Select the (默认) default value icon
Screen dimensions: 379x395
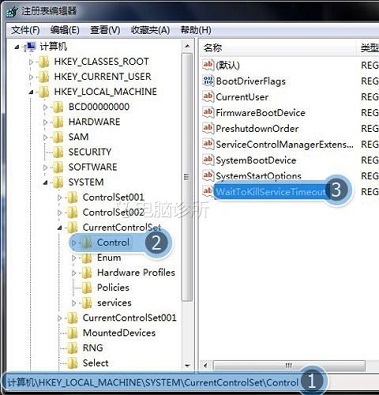coord(208,65)
